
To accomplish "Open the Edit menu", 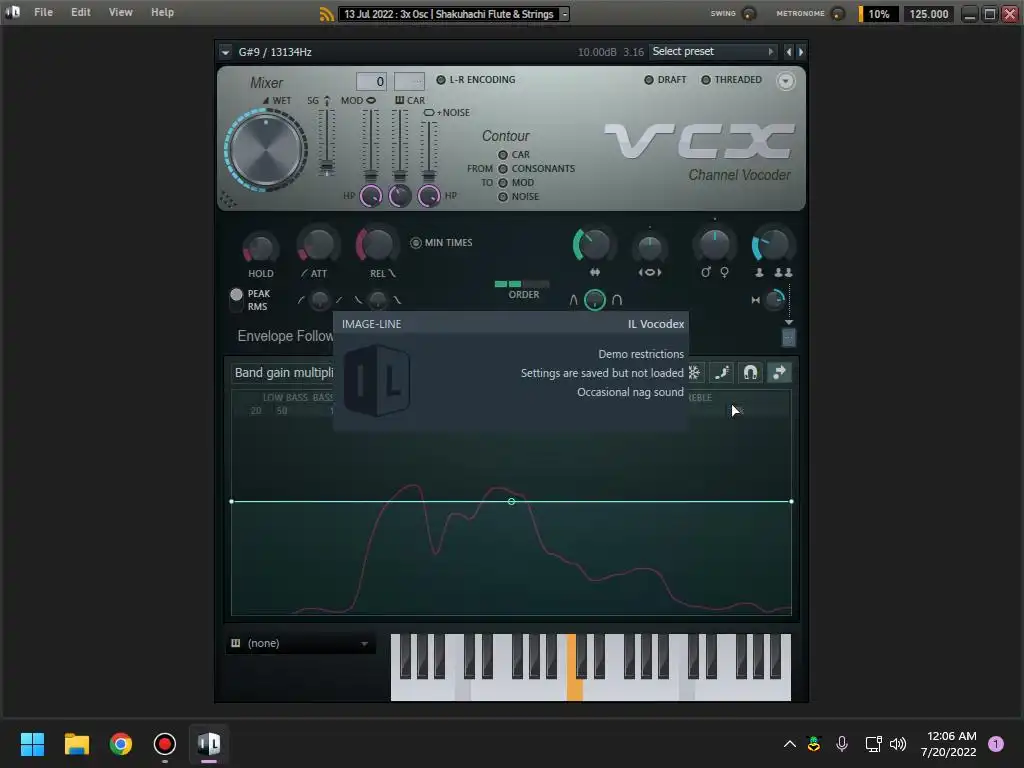I will (x=81, y=12).
